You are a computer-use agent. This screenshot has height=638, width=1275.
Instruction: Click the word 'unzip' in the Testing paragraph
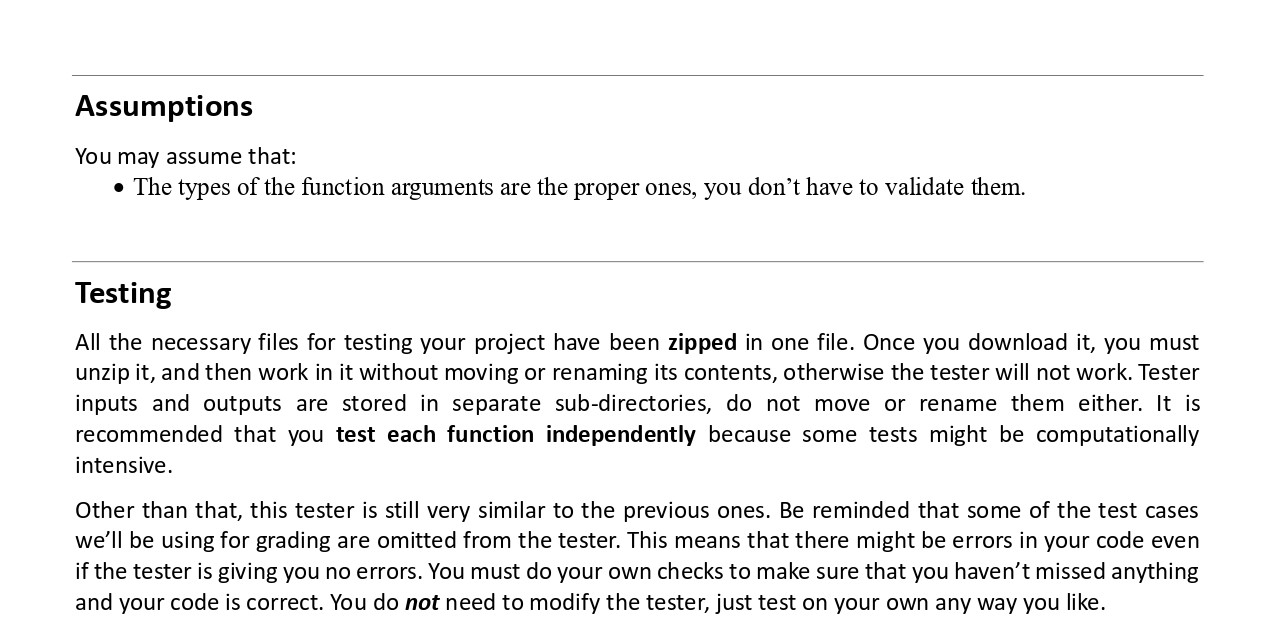click(x=100, y=373)
